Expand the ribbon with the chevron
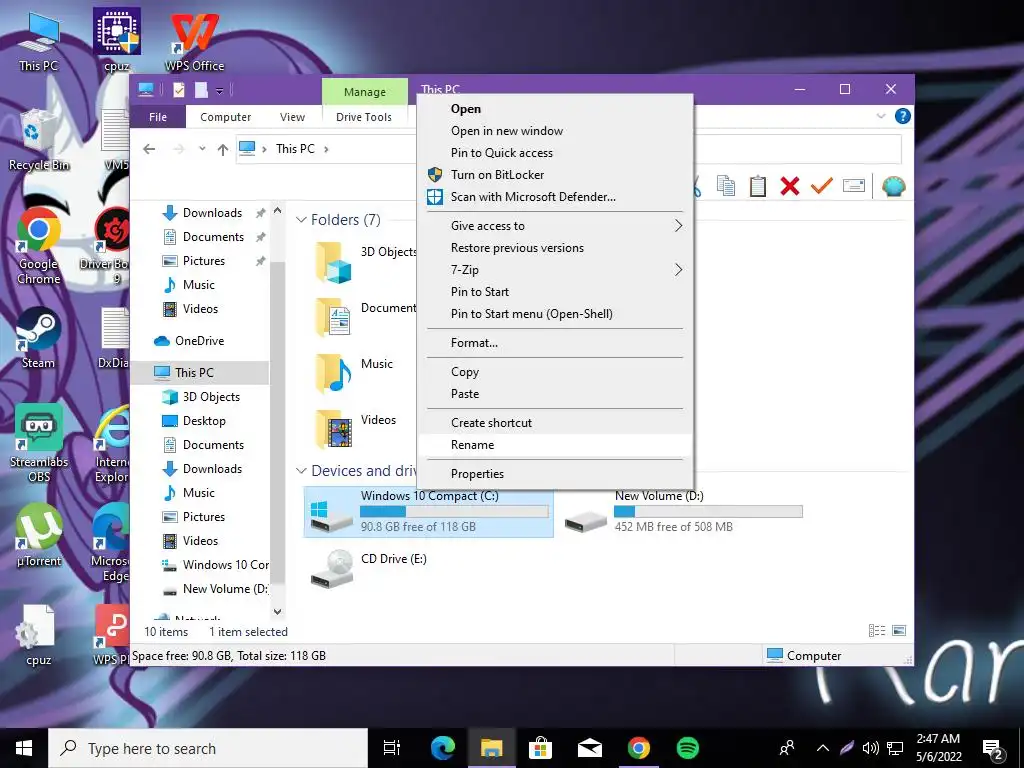 pyautogui.click(x=880, y=116)
